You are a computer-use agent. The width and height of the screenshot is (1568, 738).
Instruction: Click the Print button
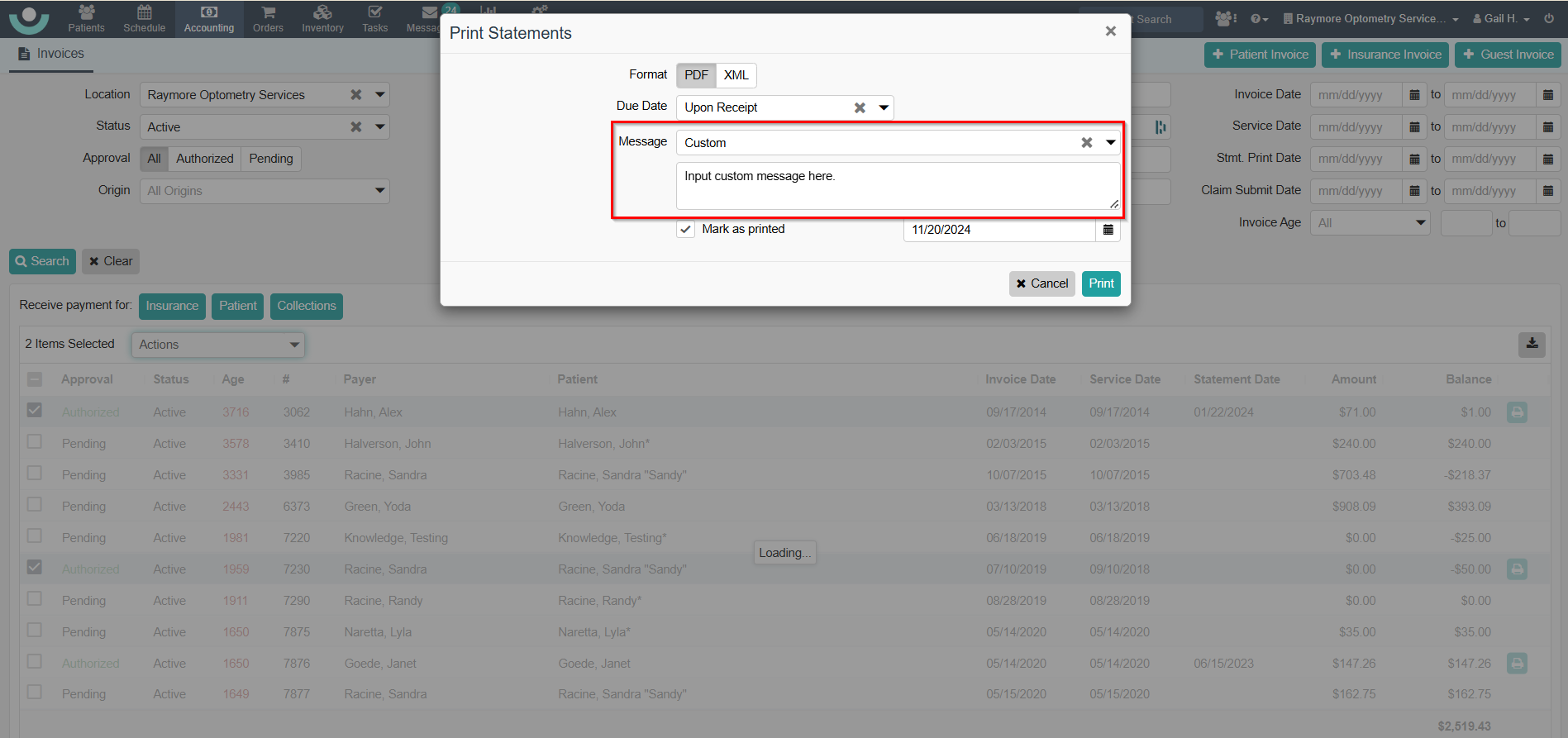[1100, 283]
